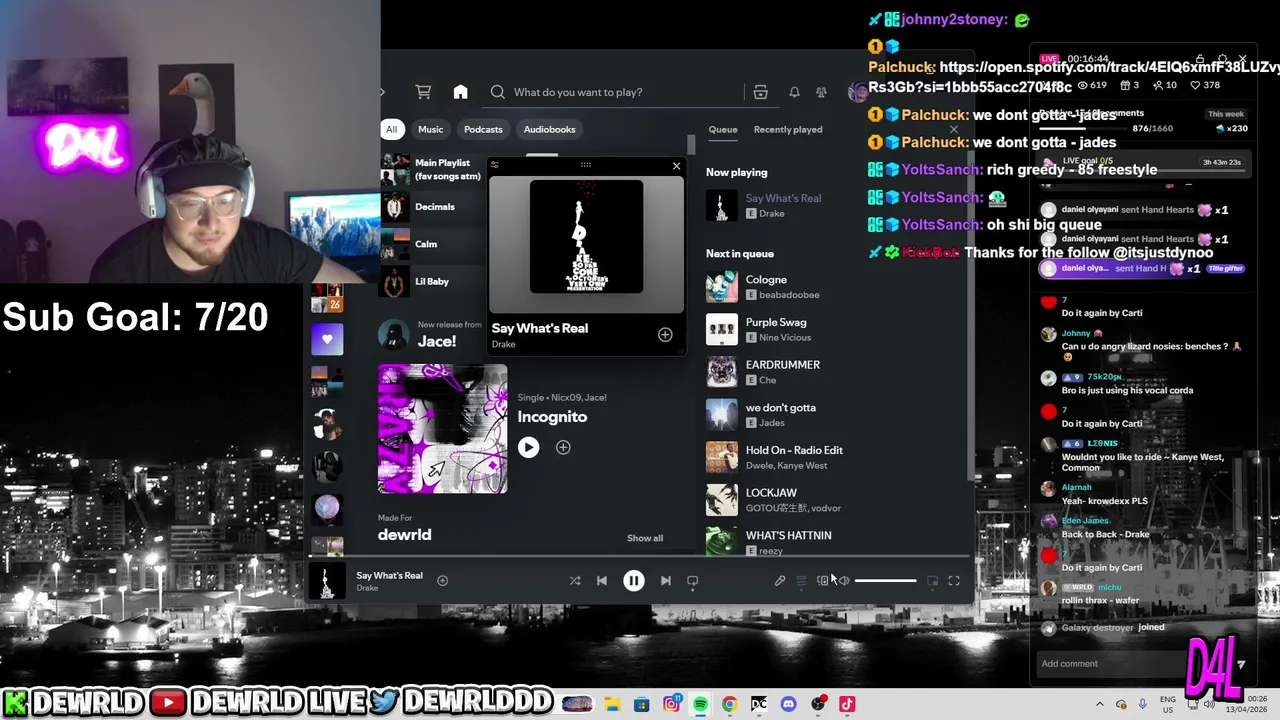Skip to the previous track
The height and width of the screenshot is (720, 1280).
click(602, 581)
